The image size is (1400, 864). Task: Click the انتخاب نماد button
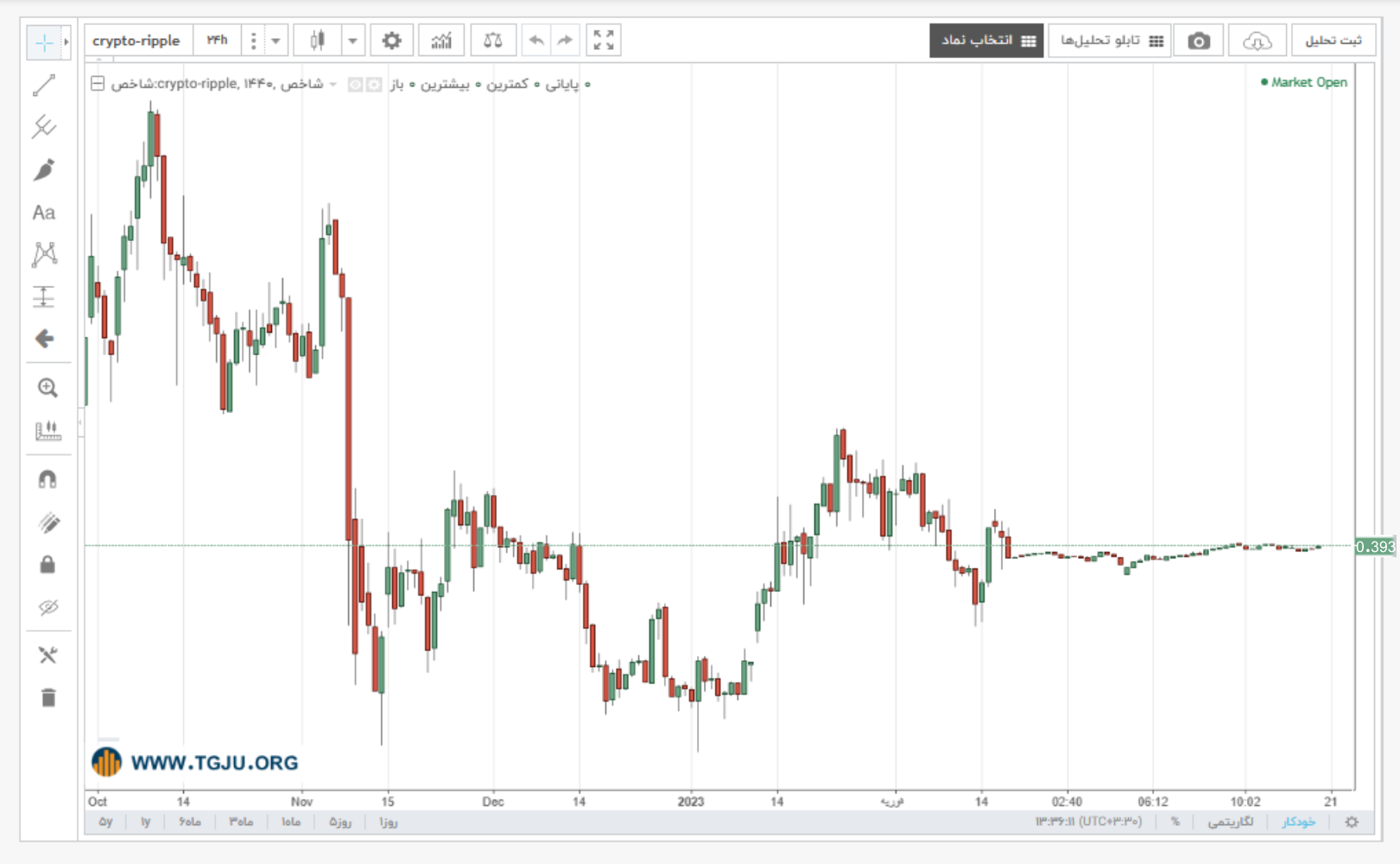pos(987,41)
